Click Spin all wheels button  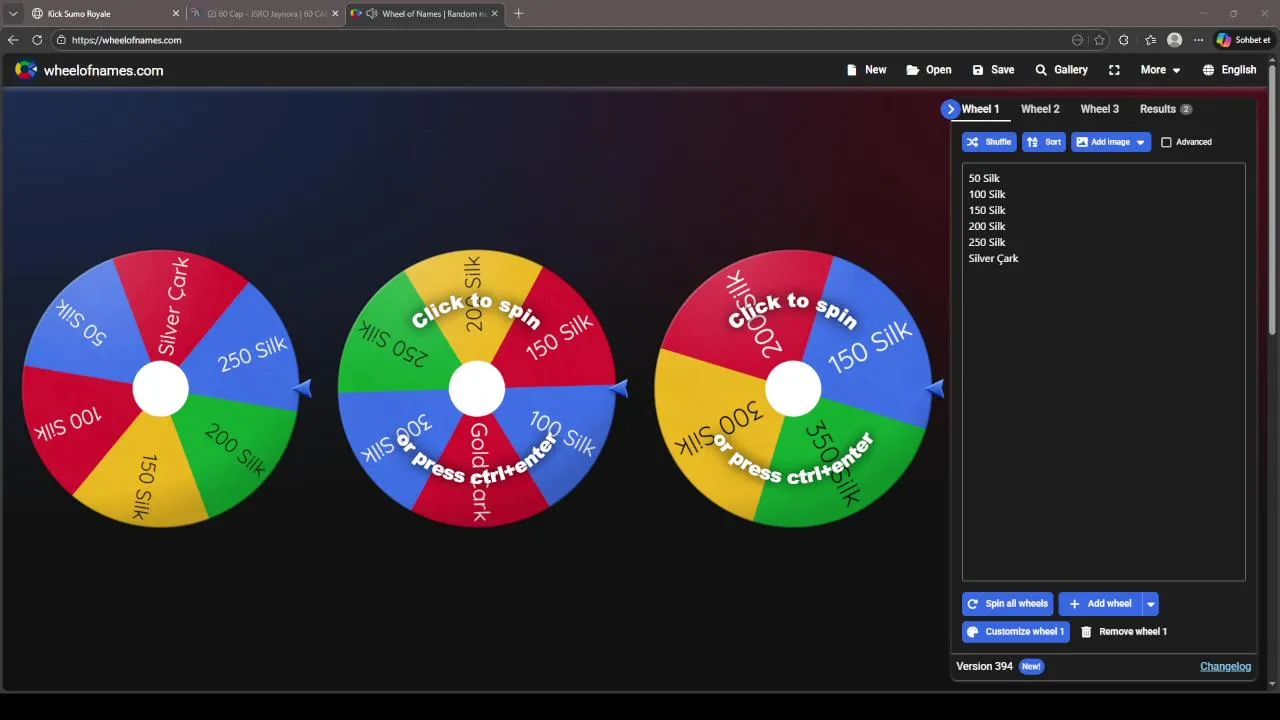tap(1008, 604)
